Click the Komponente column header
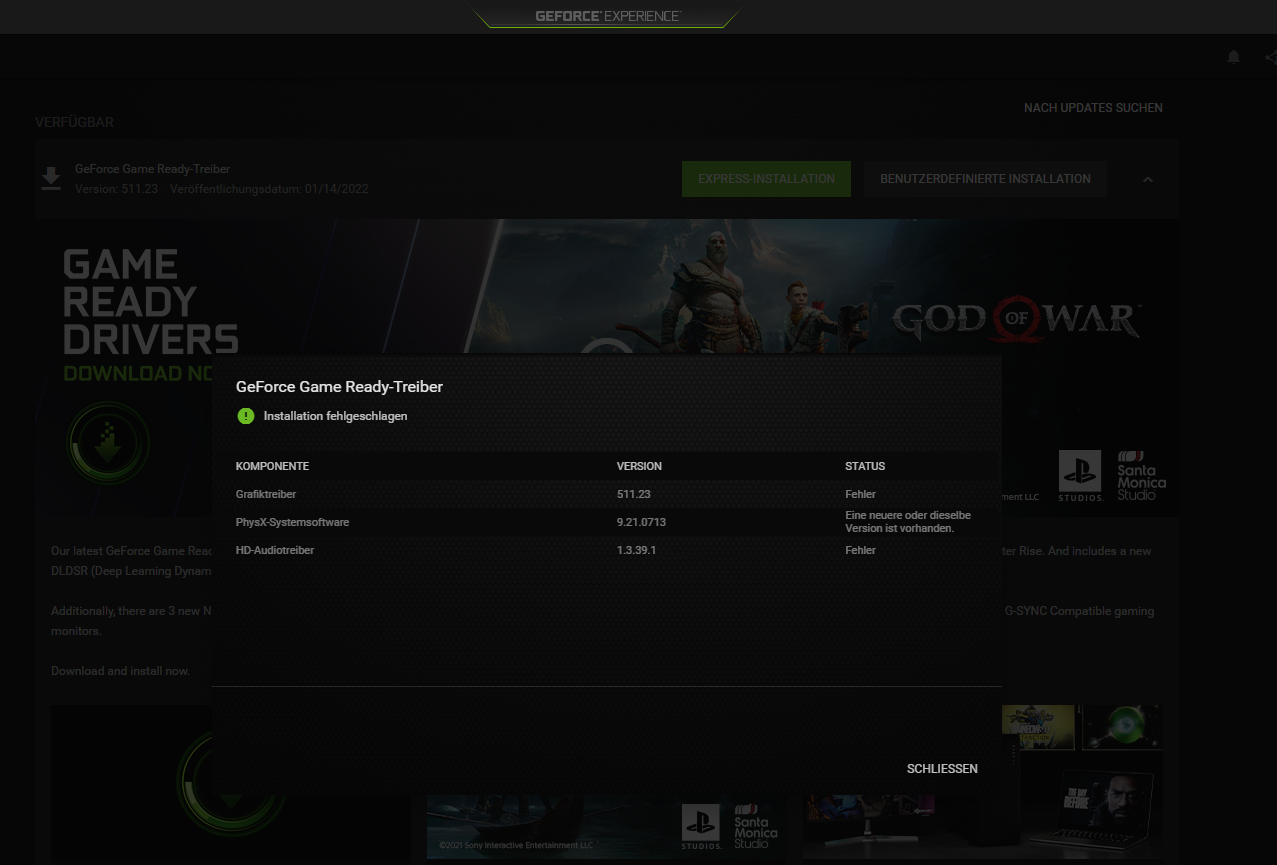The height and width of the screenshot is (865, 1277). 272,466
